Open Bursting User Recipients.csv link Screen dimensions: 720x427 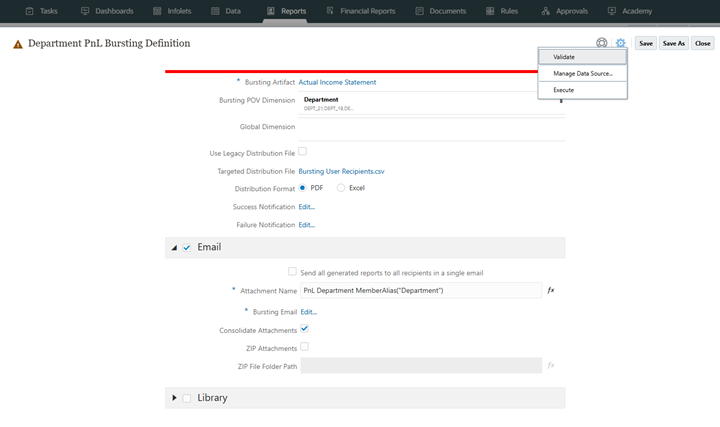pos(341,171)
